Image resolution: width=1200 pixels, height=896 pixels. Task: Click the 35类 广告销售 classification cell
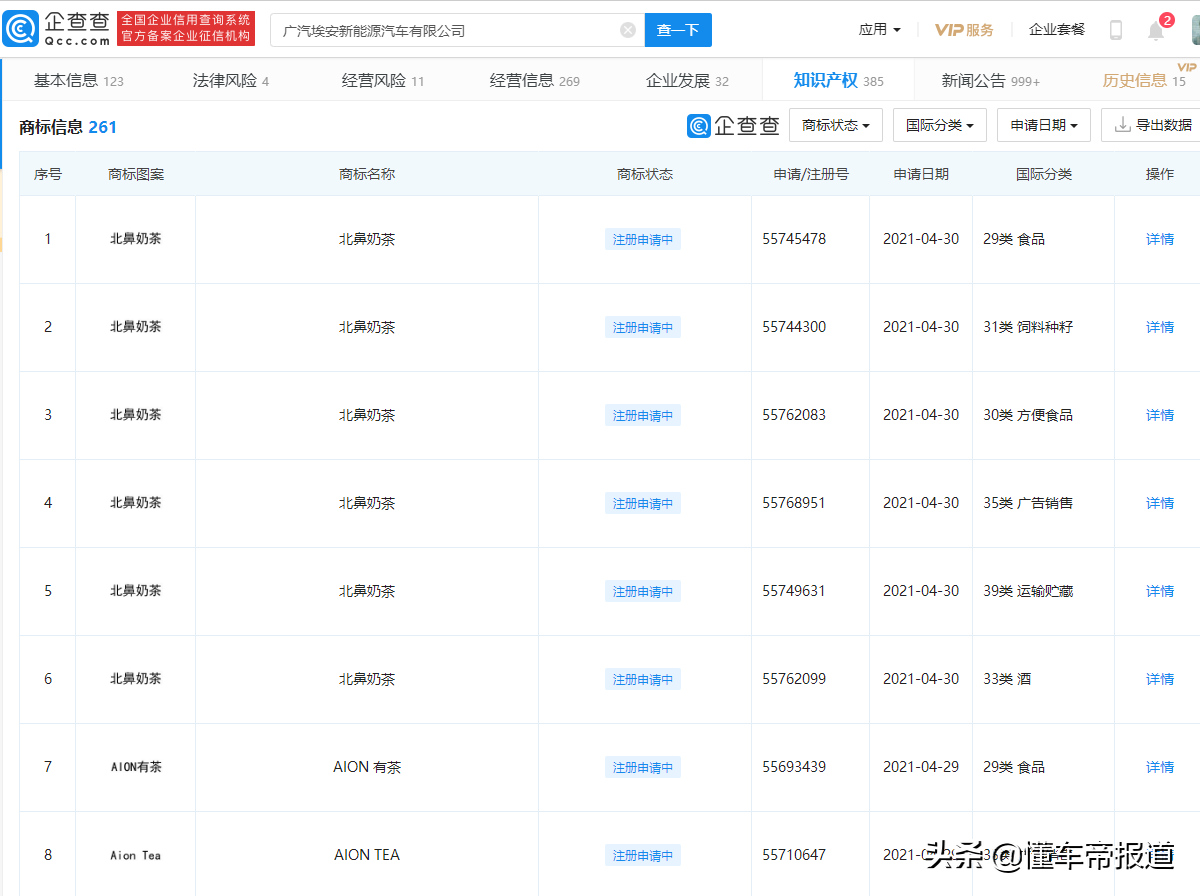pyautogui.click(x=1028, y=503)
